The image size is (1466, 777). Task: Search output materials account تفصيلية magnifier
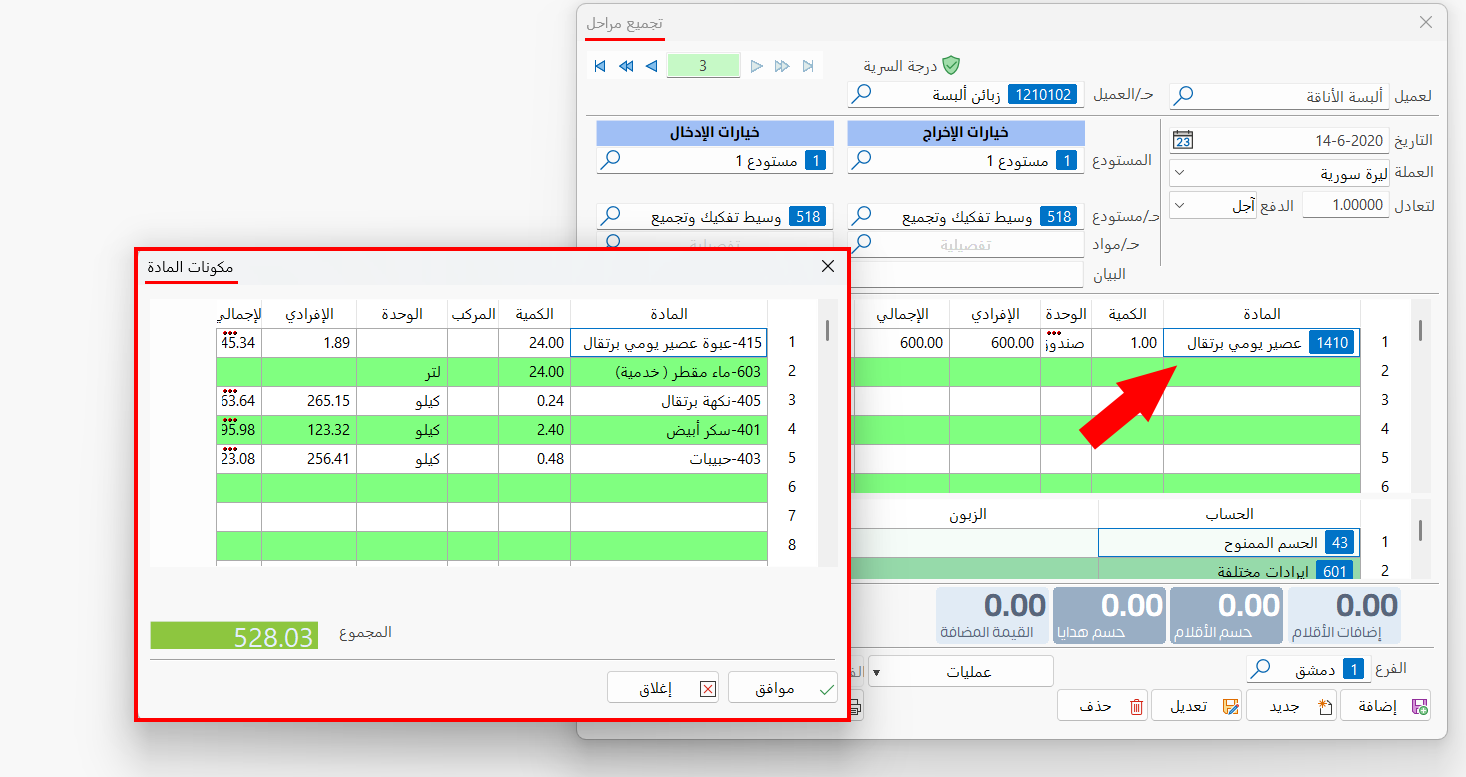861,243
